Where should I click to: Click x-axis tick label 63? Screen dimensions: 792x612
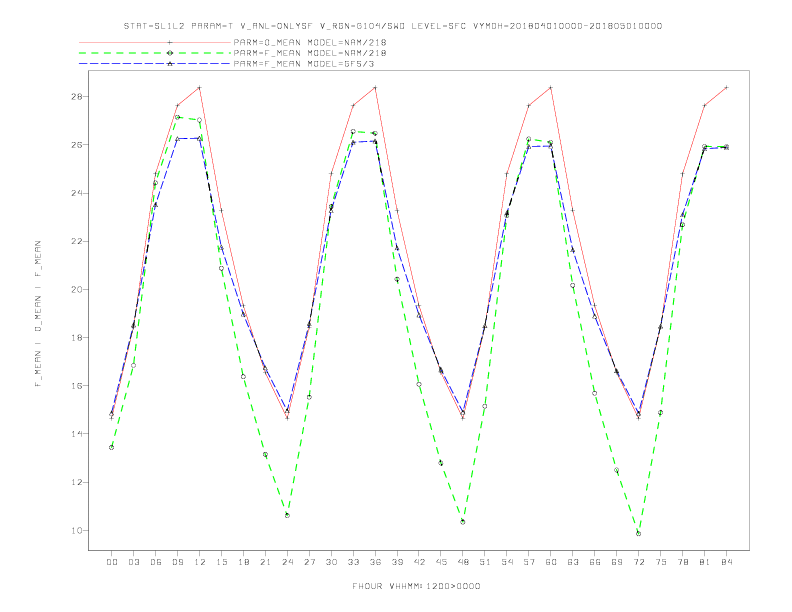[x=573, y=562]
